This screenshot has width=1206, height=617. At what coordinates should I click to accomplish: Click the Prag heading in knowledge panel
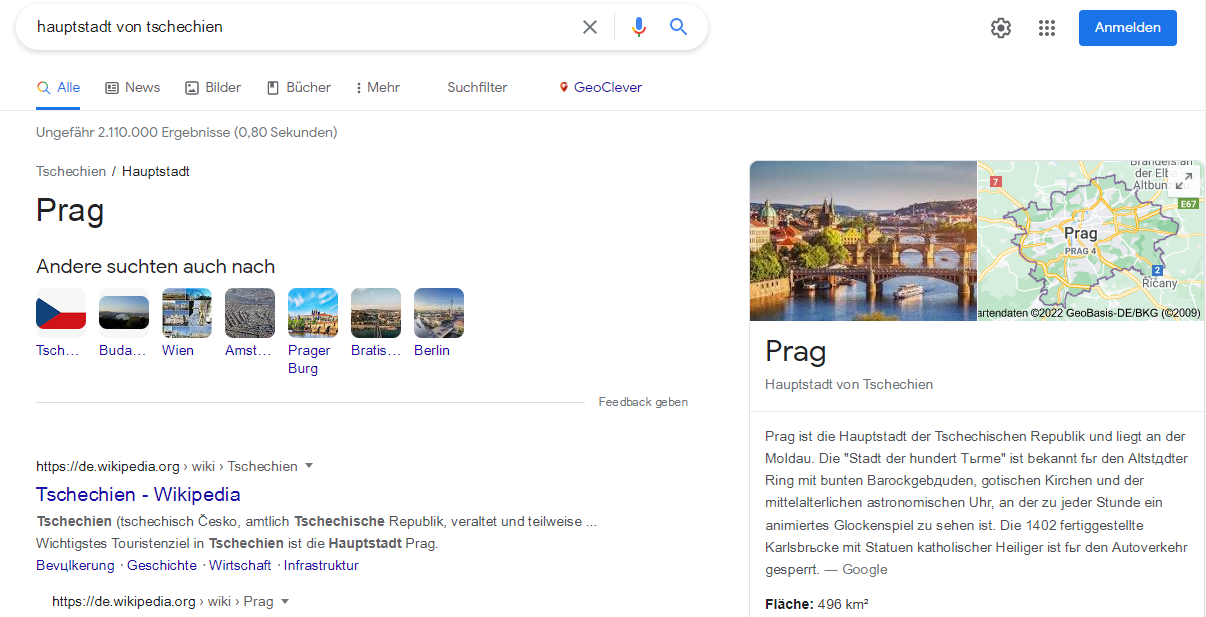(796, 351)
